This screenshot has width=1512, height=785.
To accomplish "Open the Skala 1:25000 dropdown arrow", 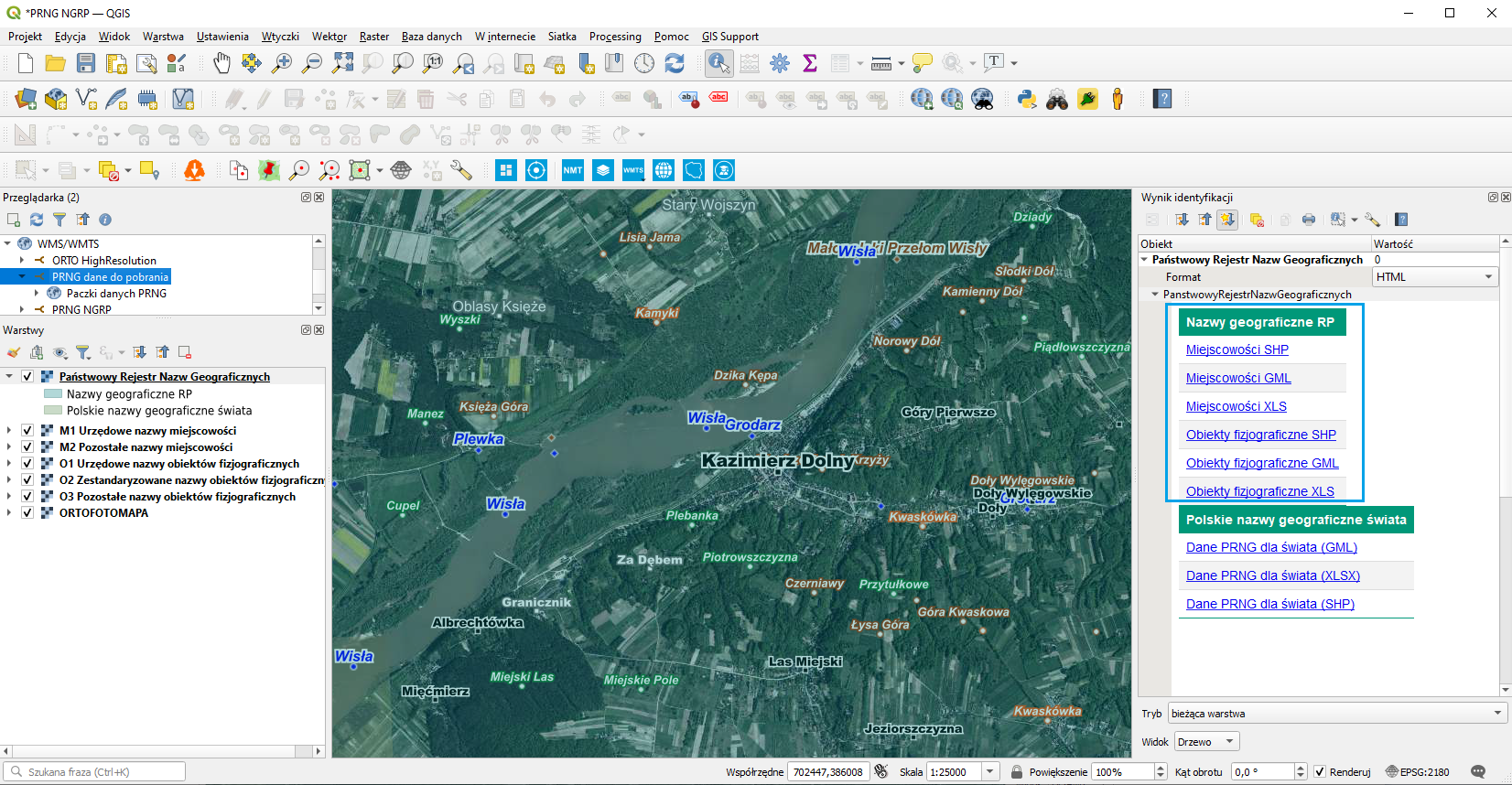I will pyautogui.click(x=990, y=771).
